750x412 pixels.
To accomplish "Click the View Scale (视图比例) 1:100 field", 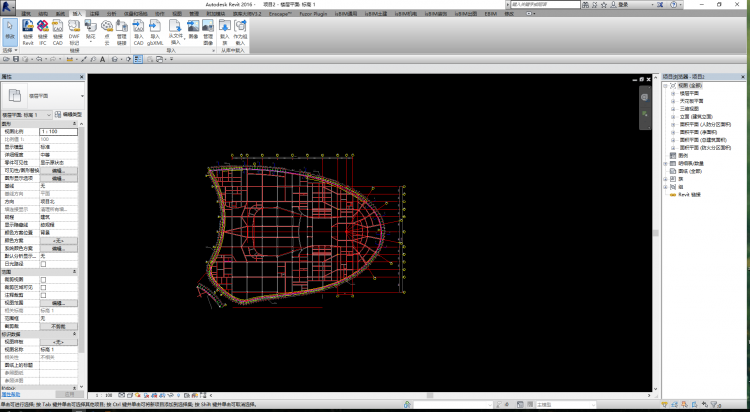I will [x=58, y=131].
